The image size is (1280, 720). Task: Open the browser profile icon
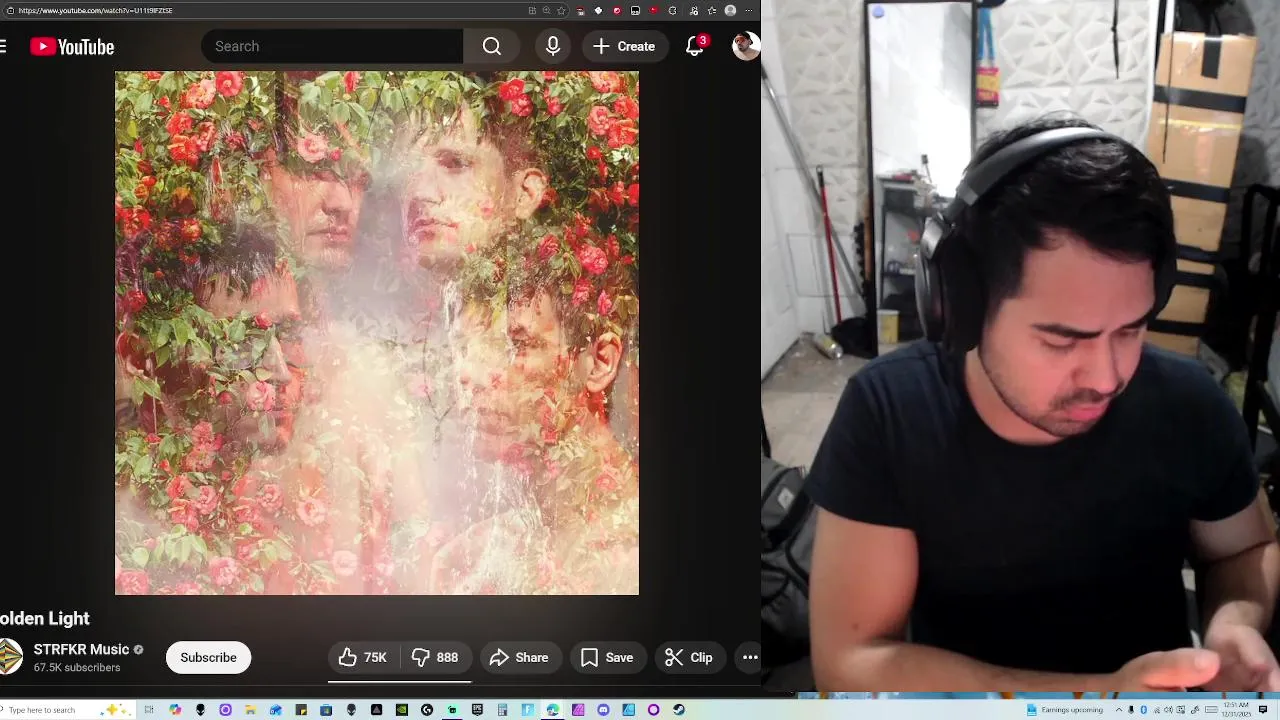730,10
